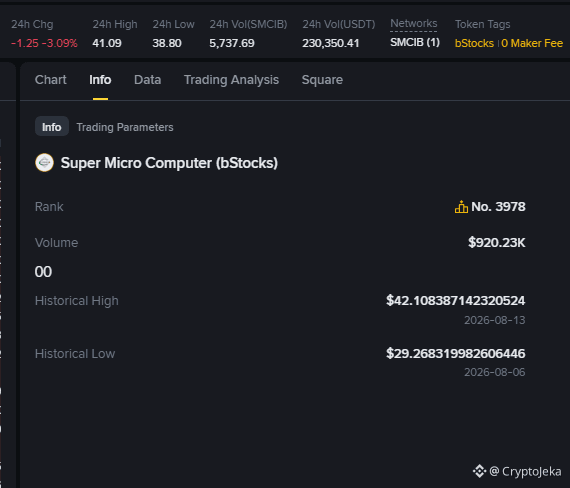Image resolution: width=570 pixels, height=488 pixels.
Task: Click the Binance Square watermark icon
Action: 479,471
